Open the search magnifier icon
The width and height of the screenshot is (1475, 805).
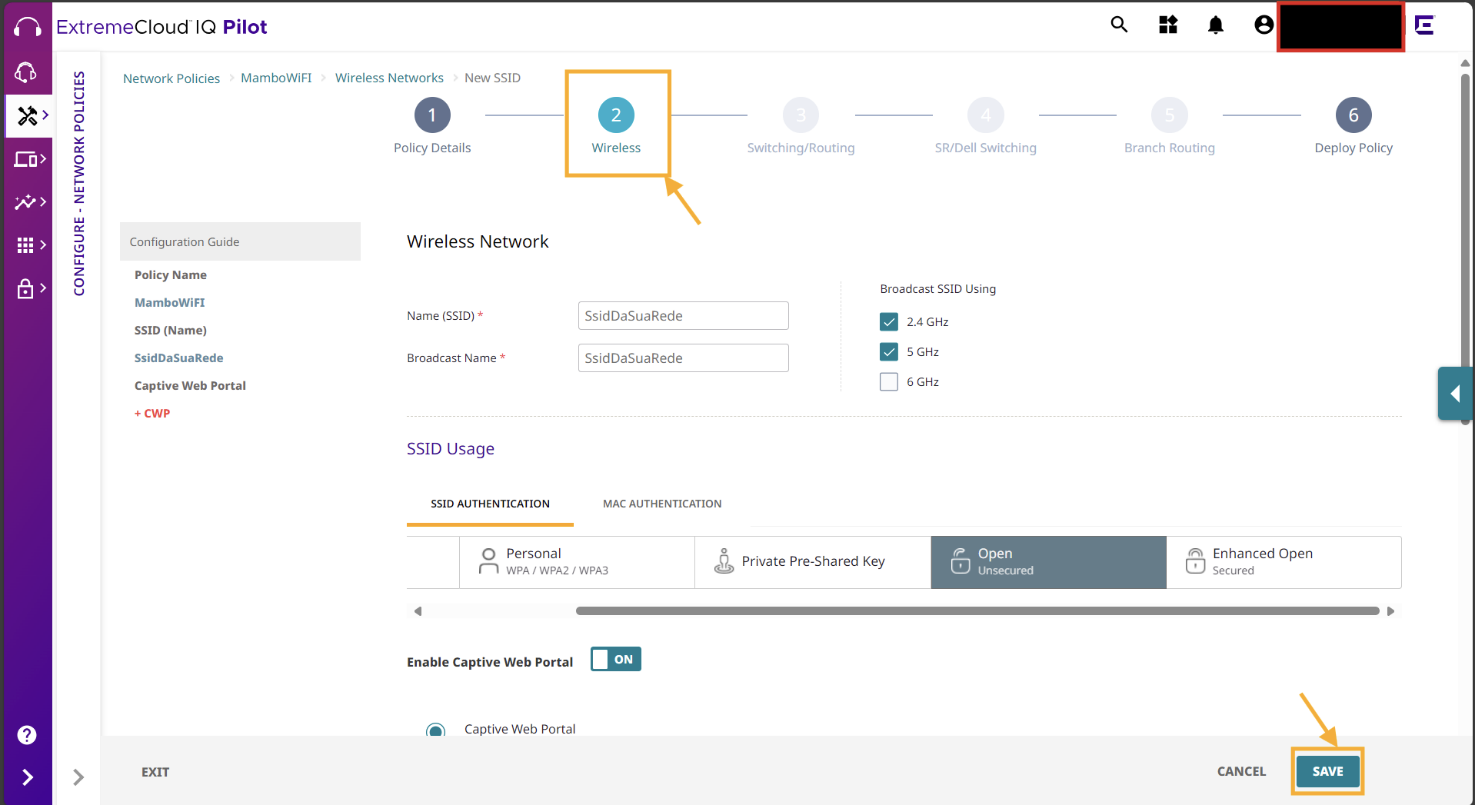tap(1119, 25)
